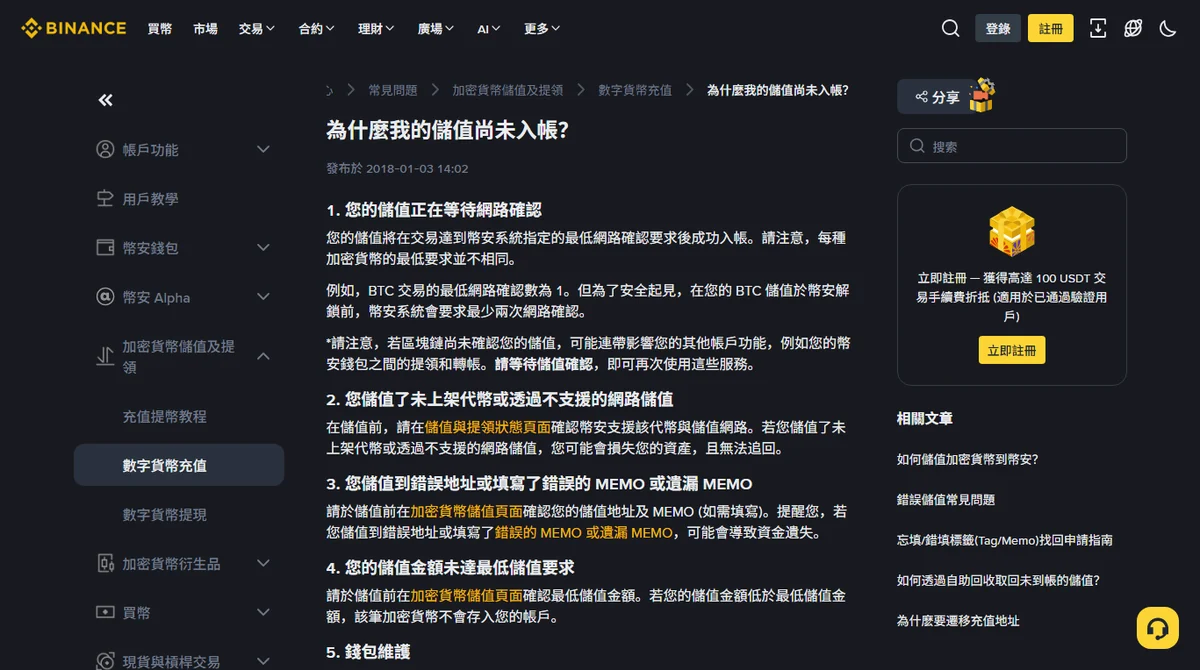Click the publish date 2018-01-03 14:02
The image size is (1200, 670).
click(417, 169)
